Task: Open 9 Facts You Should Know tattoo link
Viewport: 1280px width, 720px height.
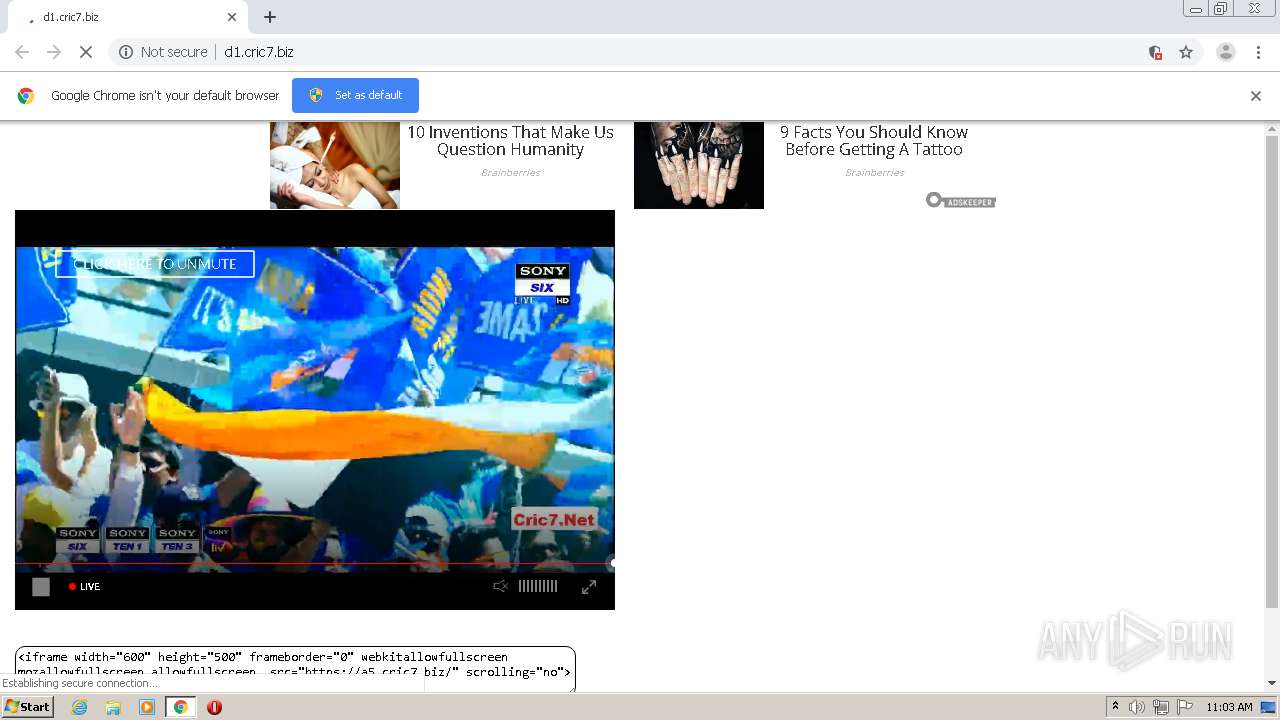Action: tap(874, 141)
